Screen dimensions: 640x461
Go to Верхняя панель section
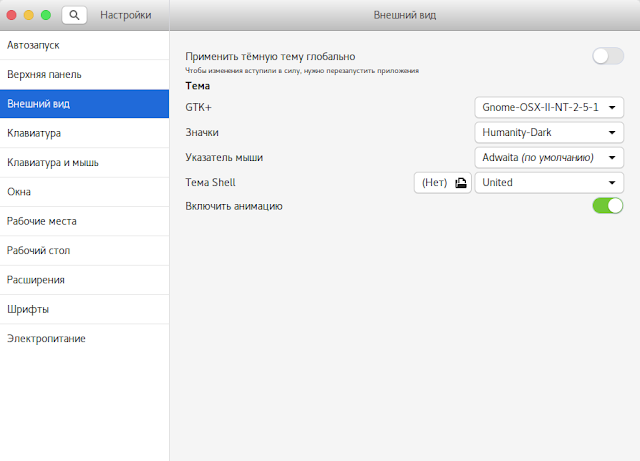(84, 75)
